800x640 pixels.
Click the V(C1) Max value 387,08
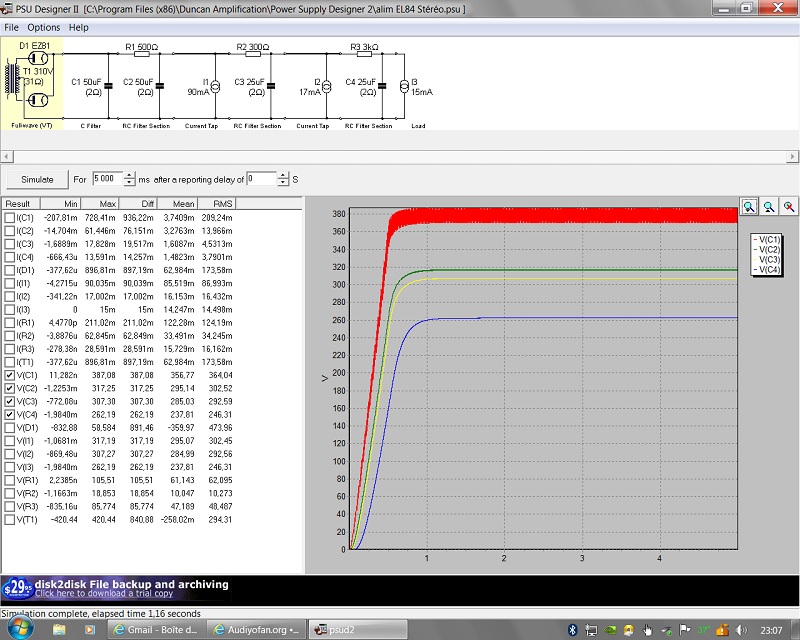click(x=104, y=376)
